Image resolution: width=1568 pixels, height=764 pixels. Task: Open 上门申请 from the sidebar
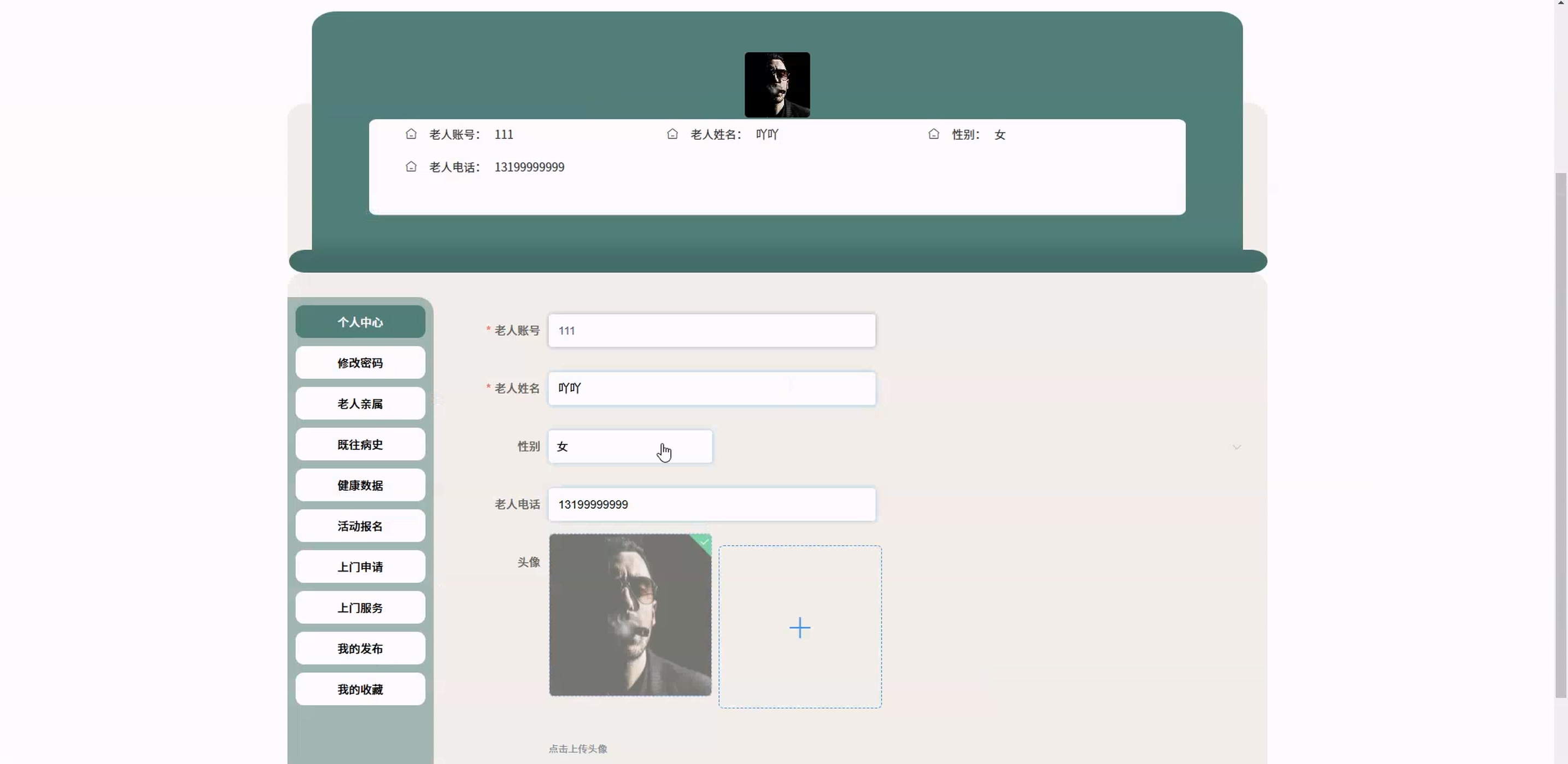click(x=360, y=566)
